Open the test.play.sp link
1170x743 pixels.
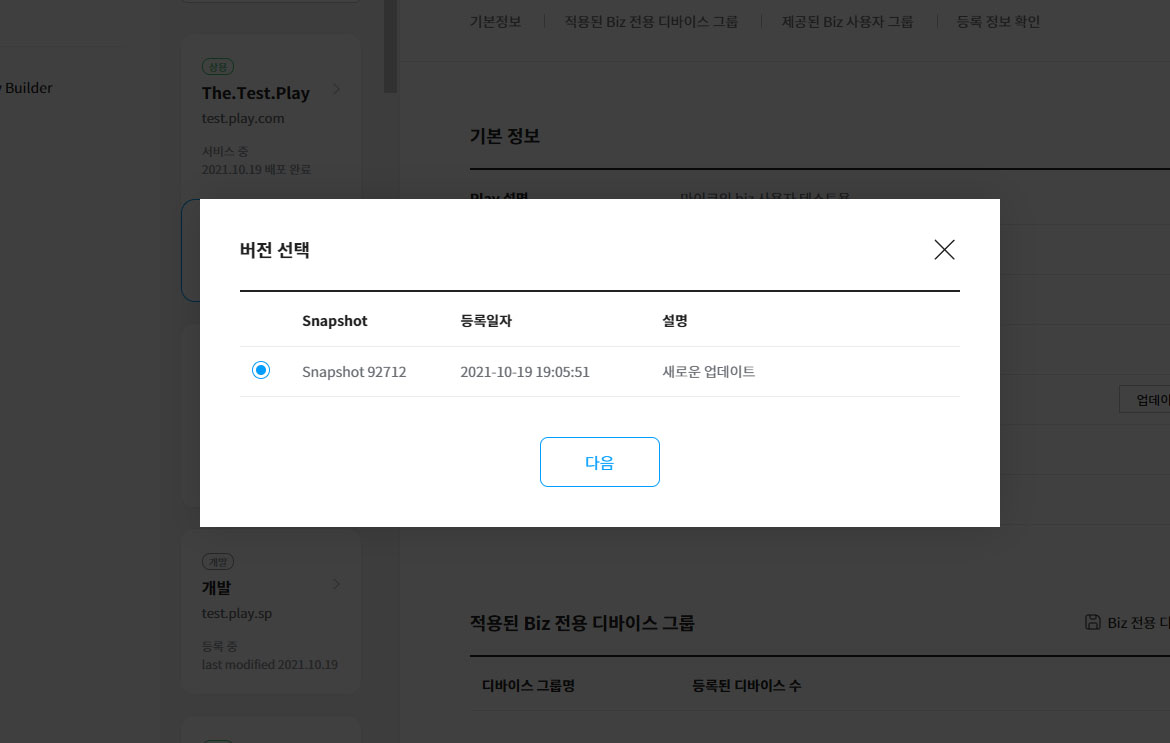237,613
